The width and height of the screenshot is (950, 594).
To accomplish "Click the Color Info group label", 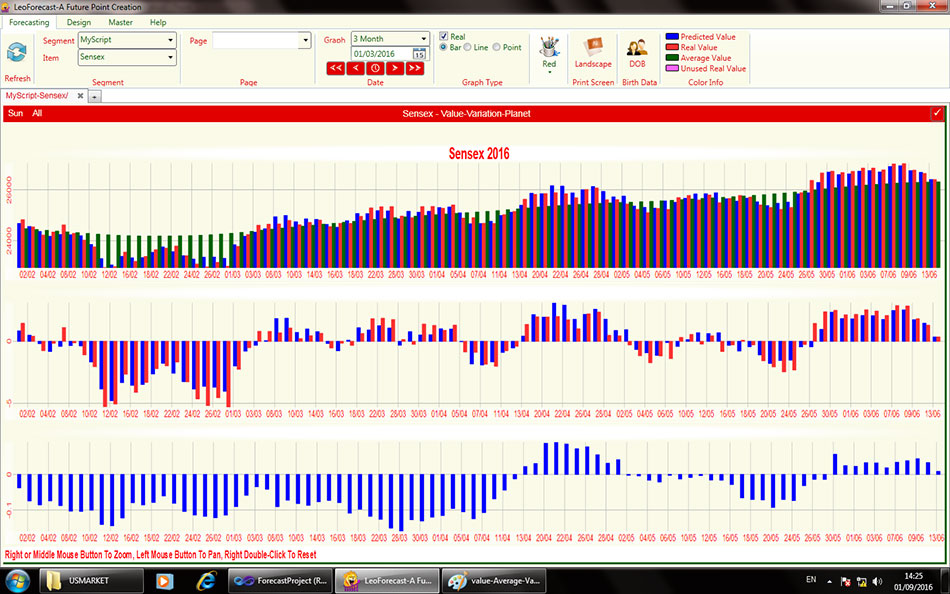I will pyautogui.click(x=706, y=82).
